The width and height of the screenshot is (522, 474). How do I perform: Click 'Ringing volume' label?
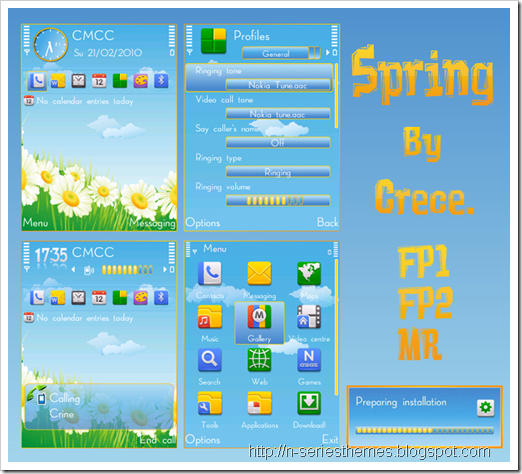[223, 187]
